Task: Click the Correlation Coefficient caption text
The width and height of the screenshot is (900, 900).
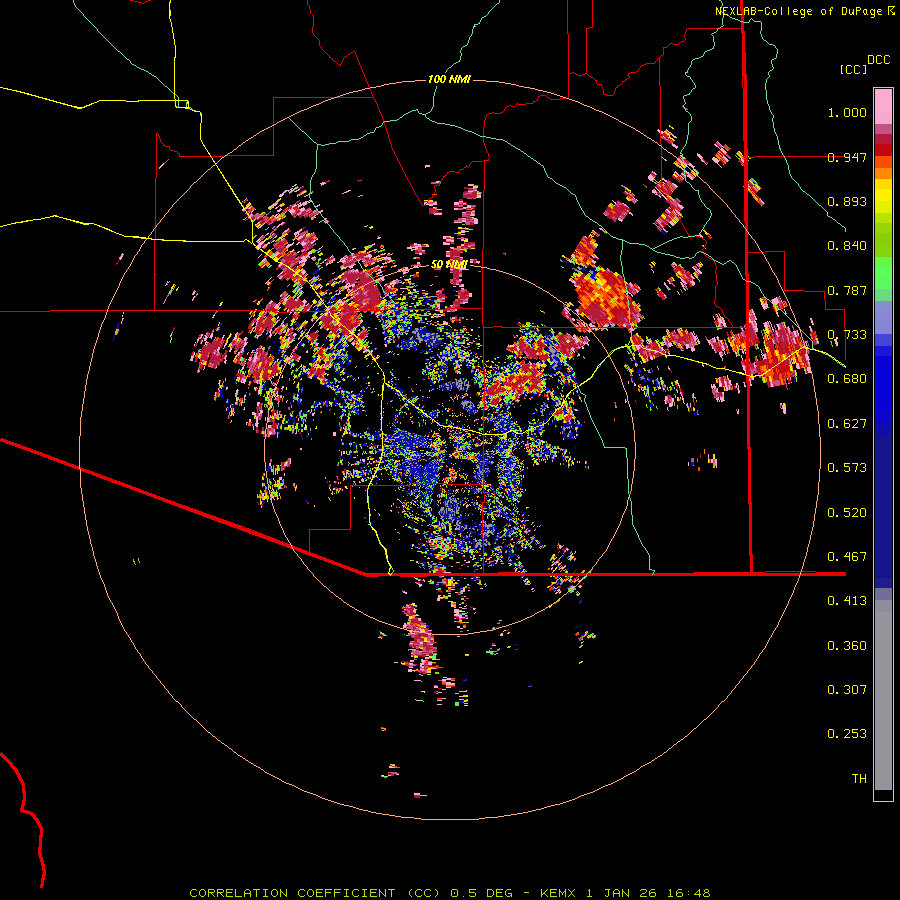Action: pyautogui.click(x=450, y=893)
